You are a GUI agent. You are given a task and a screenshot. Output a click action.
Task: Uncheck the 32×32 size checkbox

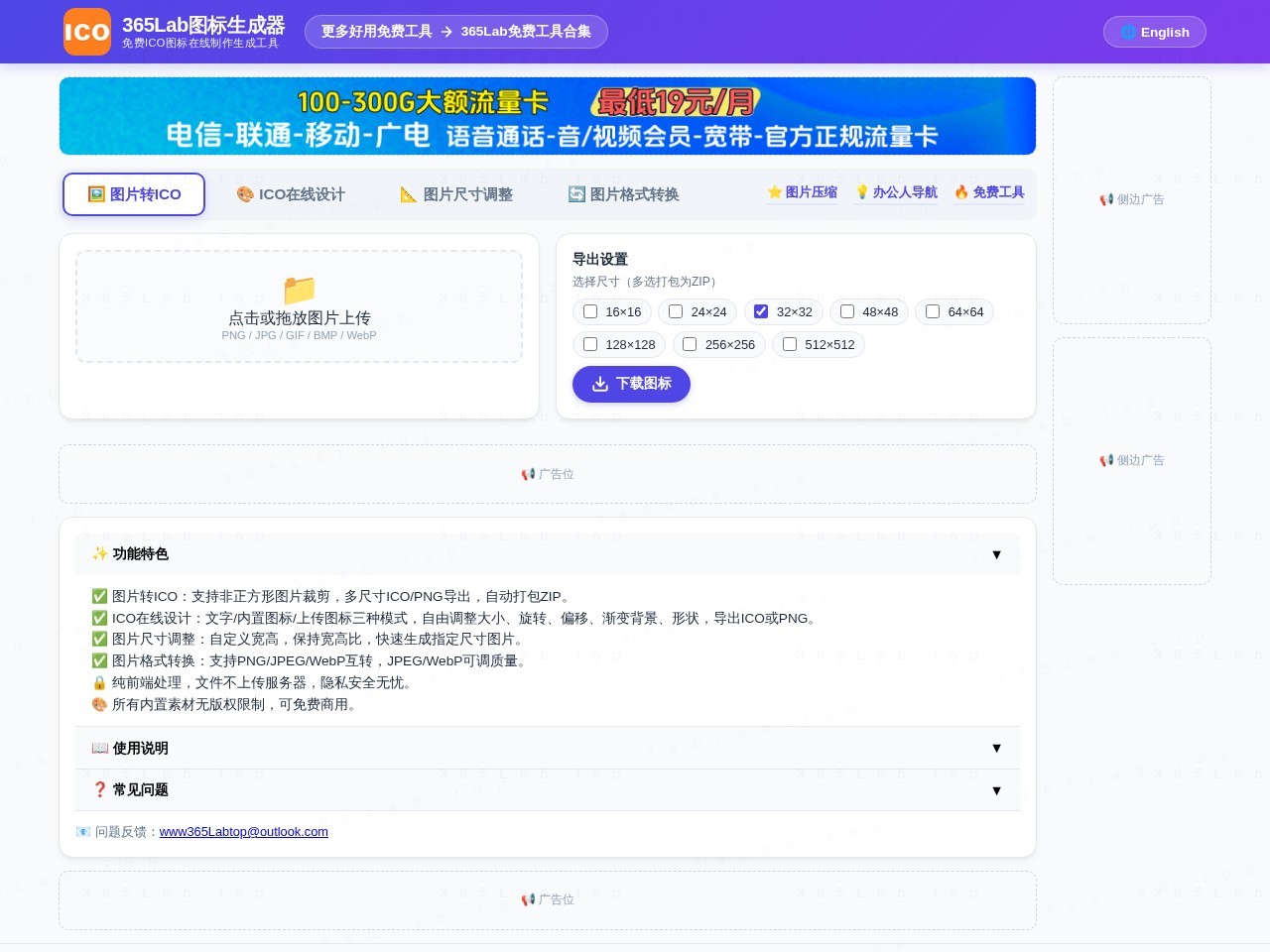coord(761,311)
